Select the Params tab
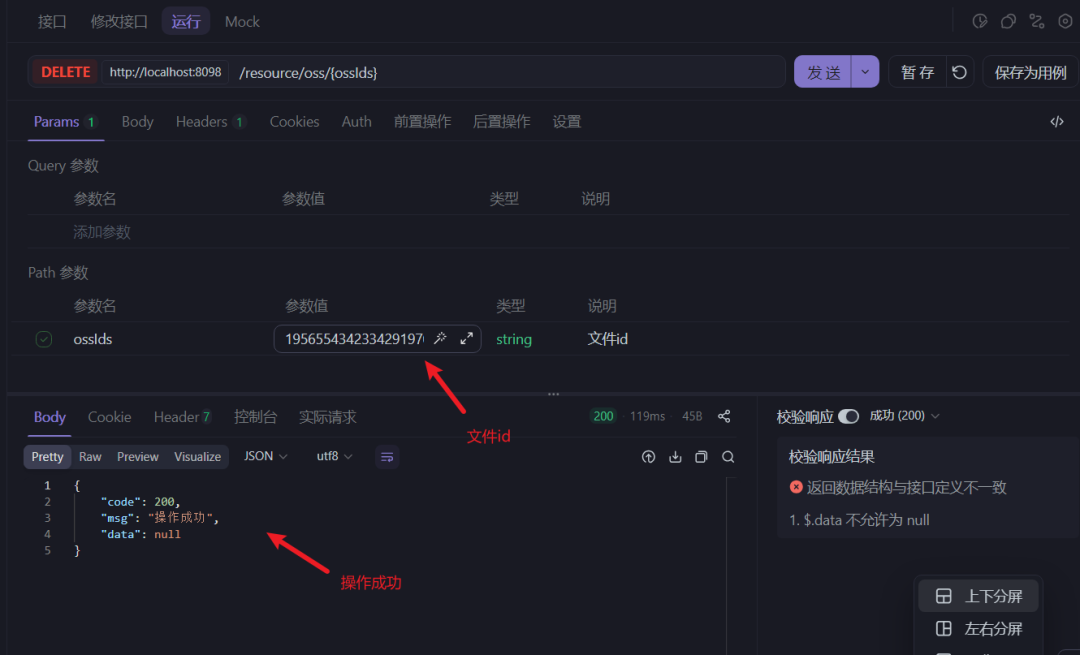1080x655 pixels. pyautogui.click(x=65, y=122)
